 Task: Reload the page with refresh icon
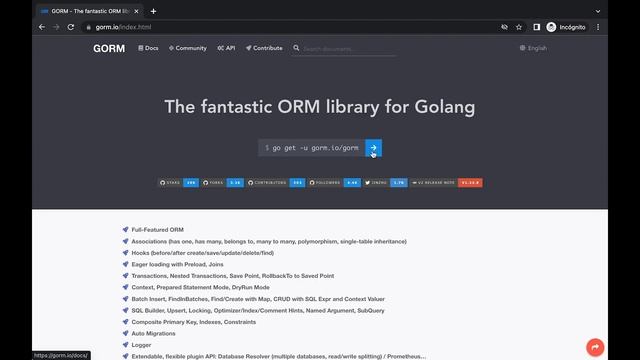pos(71,27)
